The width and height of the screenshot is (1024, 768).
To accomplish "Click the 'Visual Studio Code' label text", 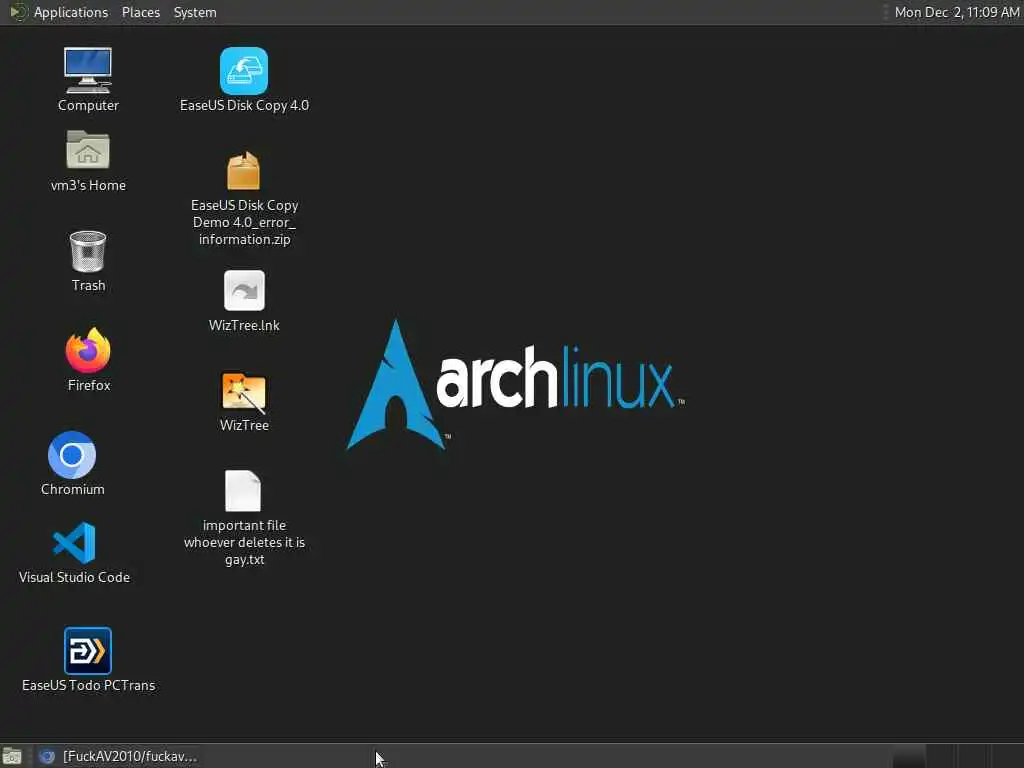I will (x=74, y=577).
